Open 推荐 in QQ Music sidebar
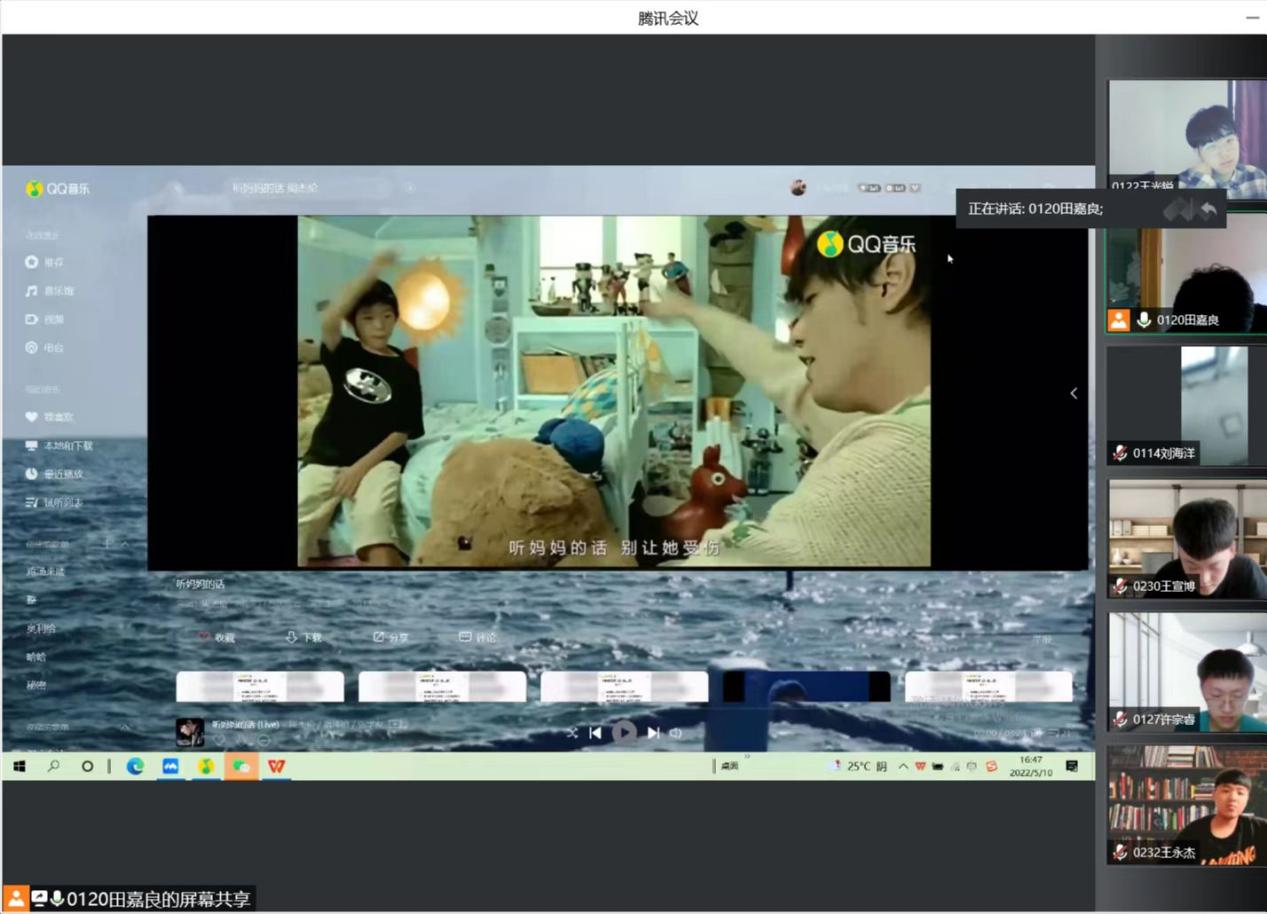 pyautogui.click(x=47, y=262)
